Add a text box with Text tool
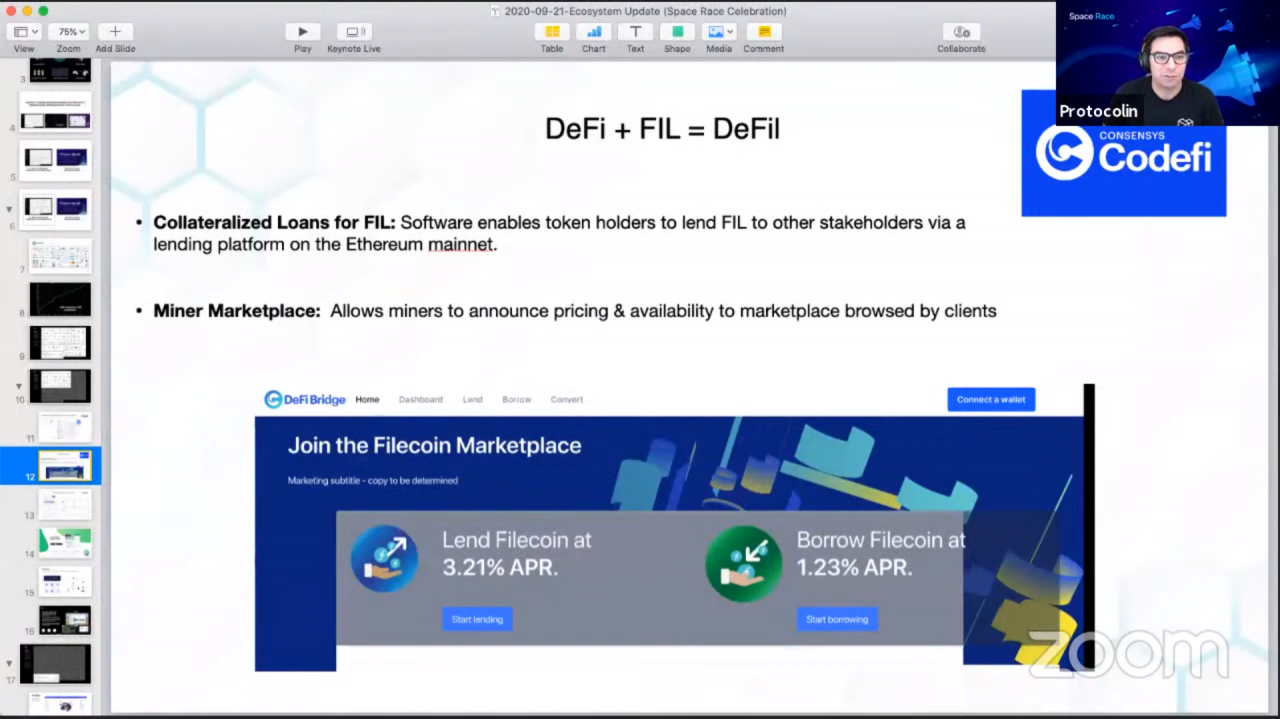Image resolution: width=1280 pixels, height=719 pixels. 635,32
